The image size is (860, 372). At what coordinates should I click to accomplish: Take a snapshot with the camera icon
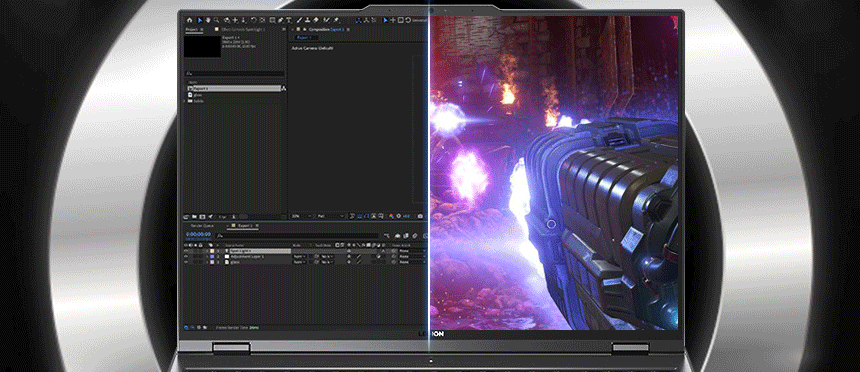click(x=420, y=216)
